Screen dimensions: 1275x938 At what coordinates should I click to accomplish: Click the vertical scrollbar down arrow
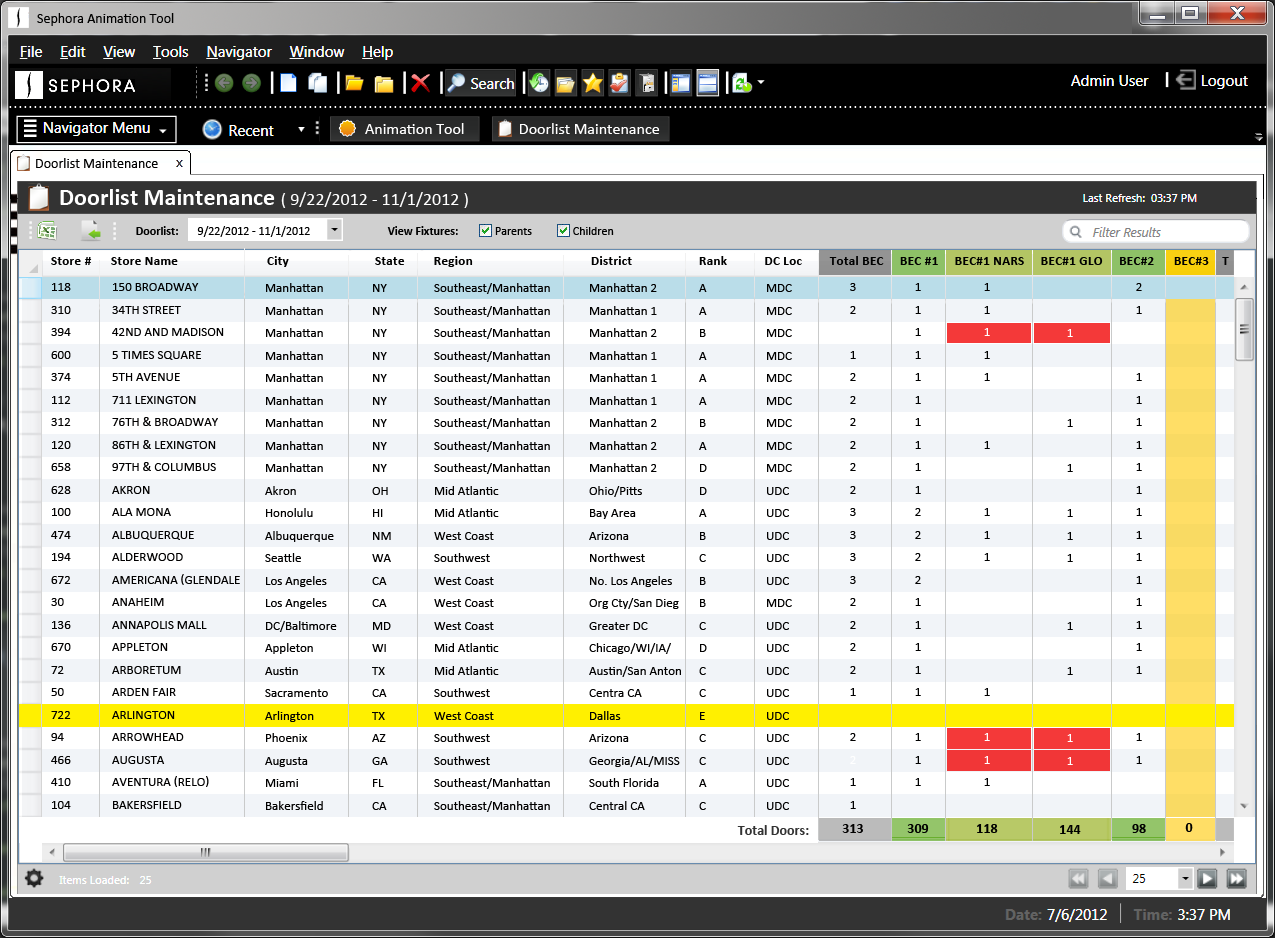[x=1244, y=805]
